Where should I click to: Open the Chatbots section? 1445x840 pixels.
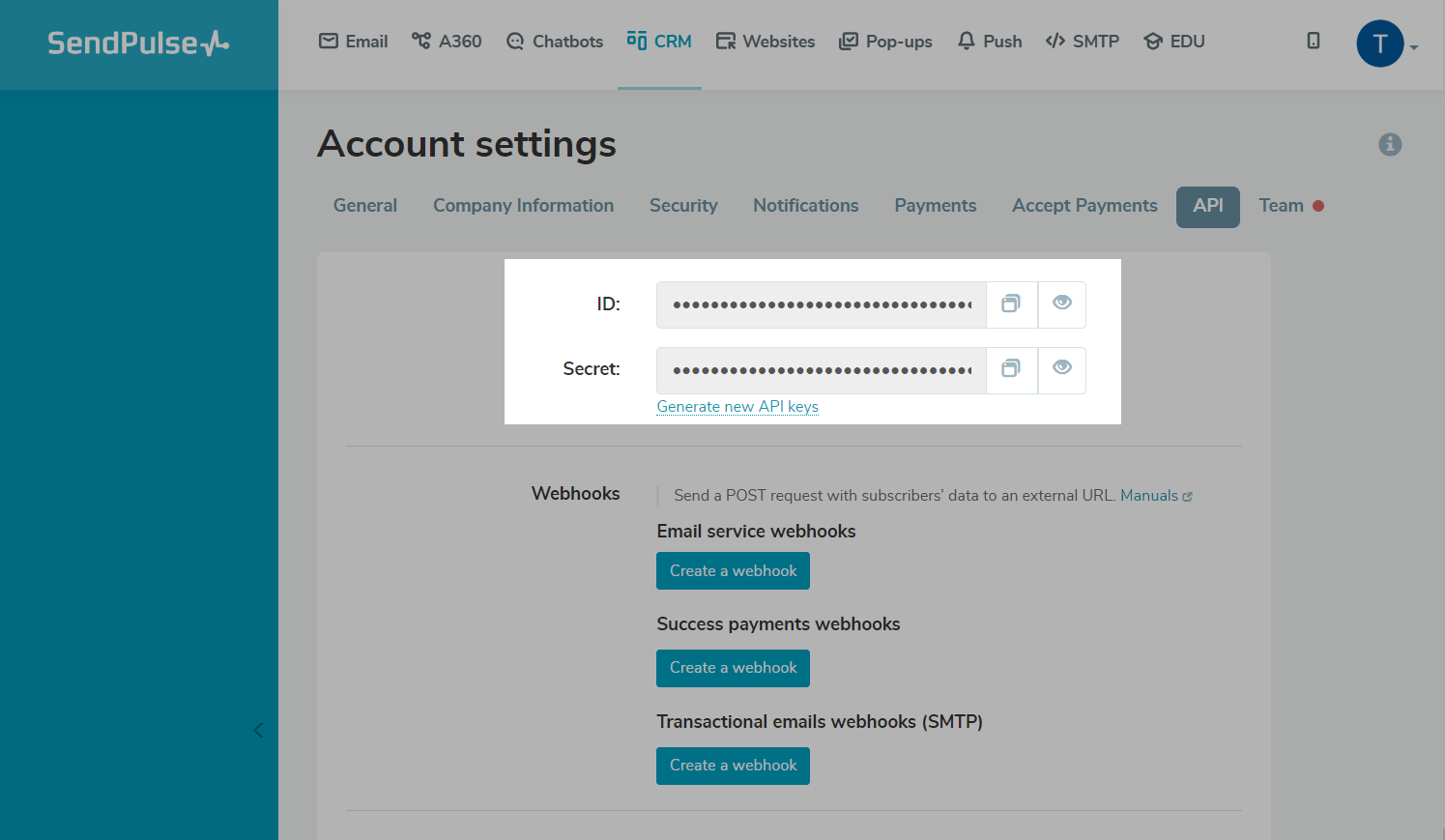555,42
